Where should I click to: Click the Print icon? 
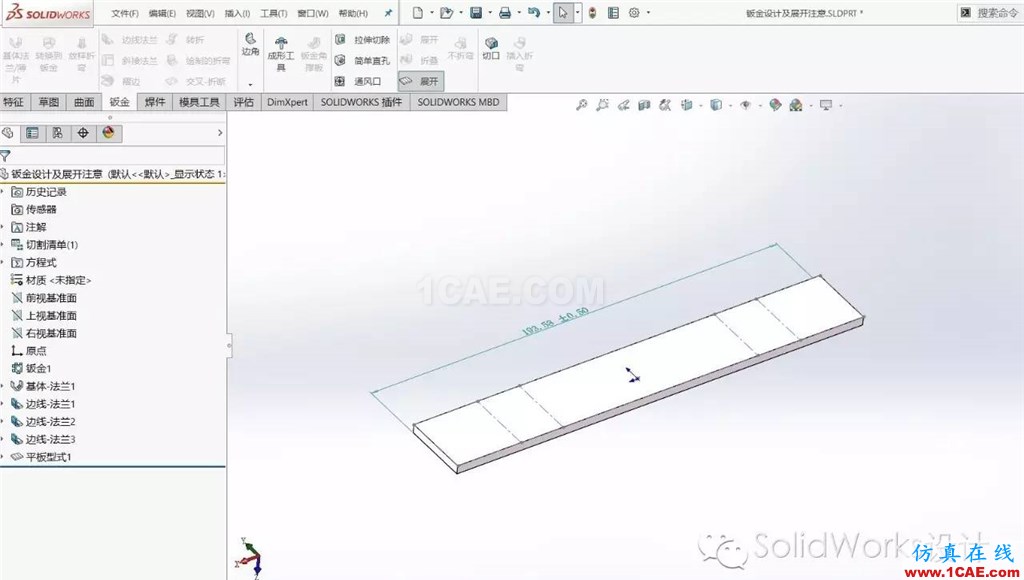click(505, 12)
